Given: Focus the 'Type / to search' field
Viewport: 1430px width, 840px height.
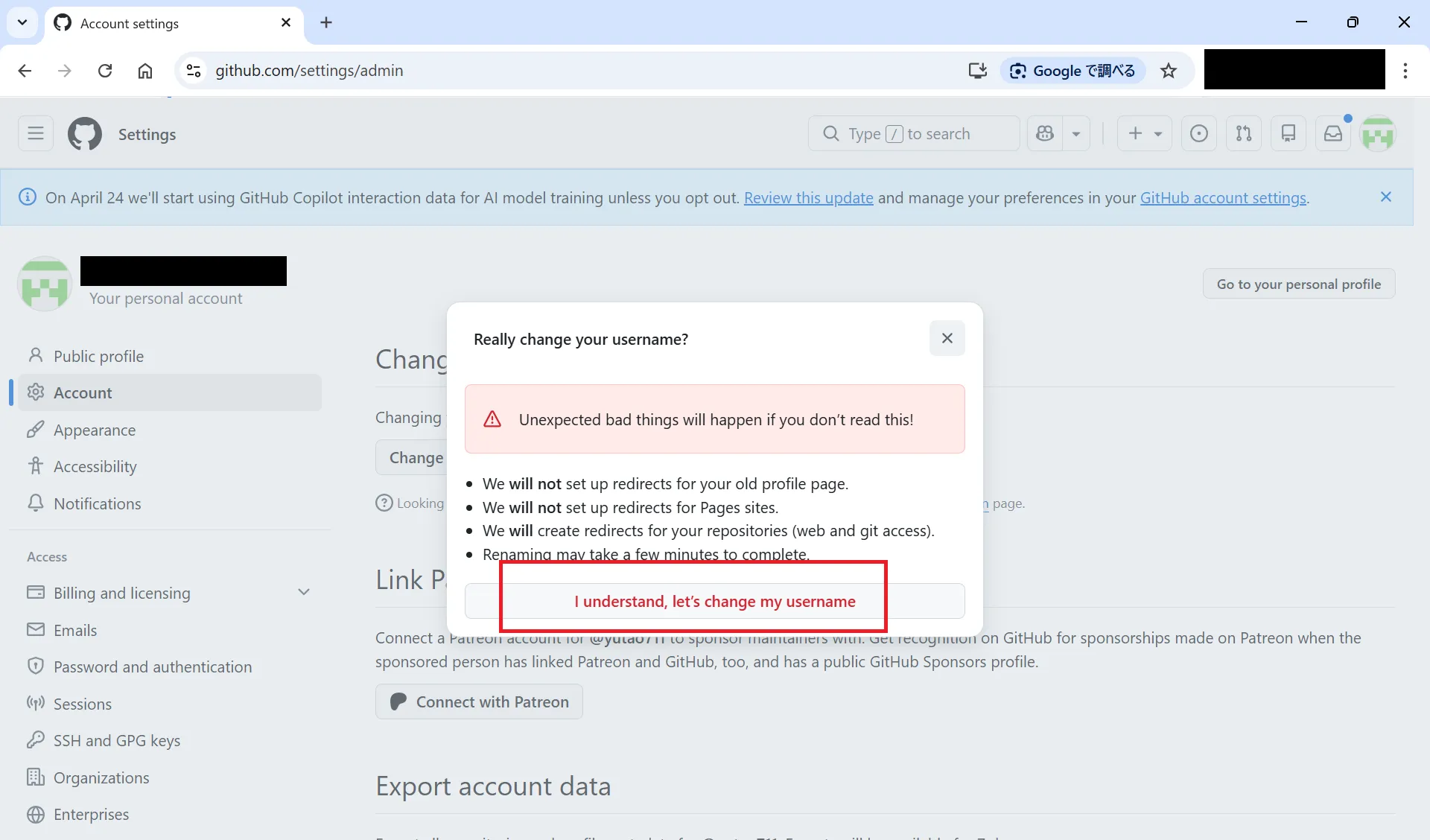Looking at the screenshot, I should (x=914, y=134).
